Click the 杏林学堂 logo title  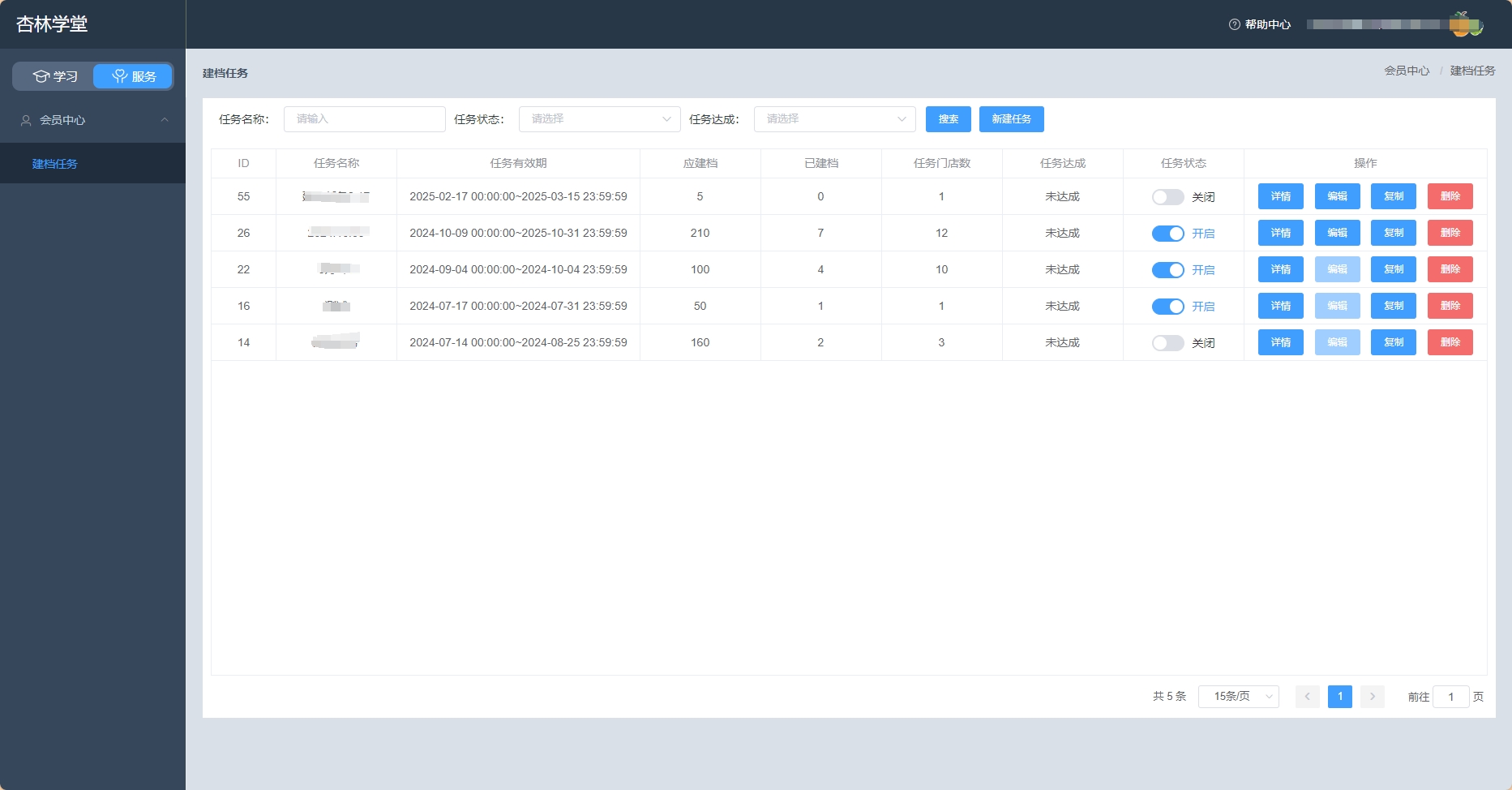tap(52, 24)
